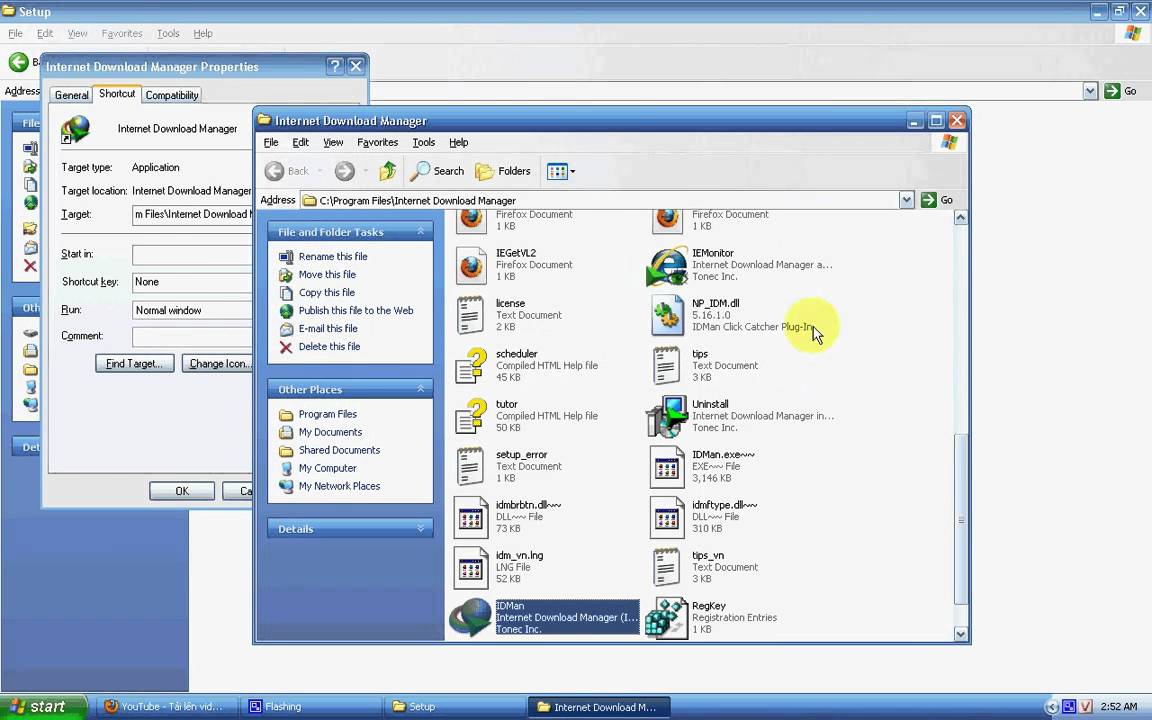Click OK in the Properties dialog

click(x=182, y=491)
